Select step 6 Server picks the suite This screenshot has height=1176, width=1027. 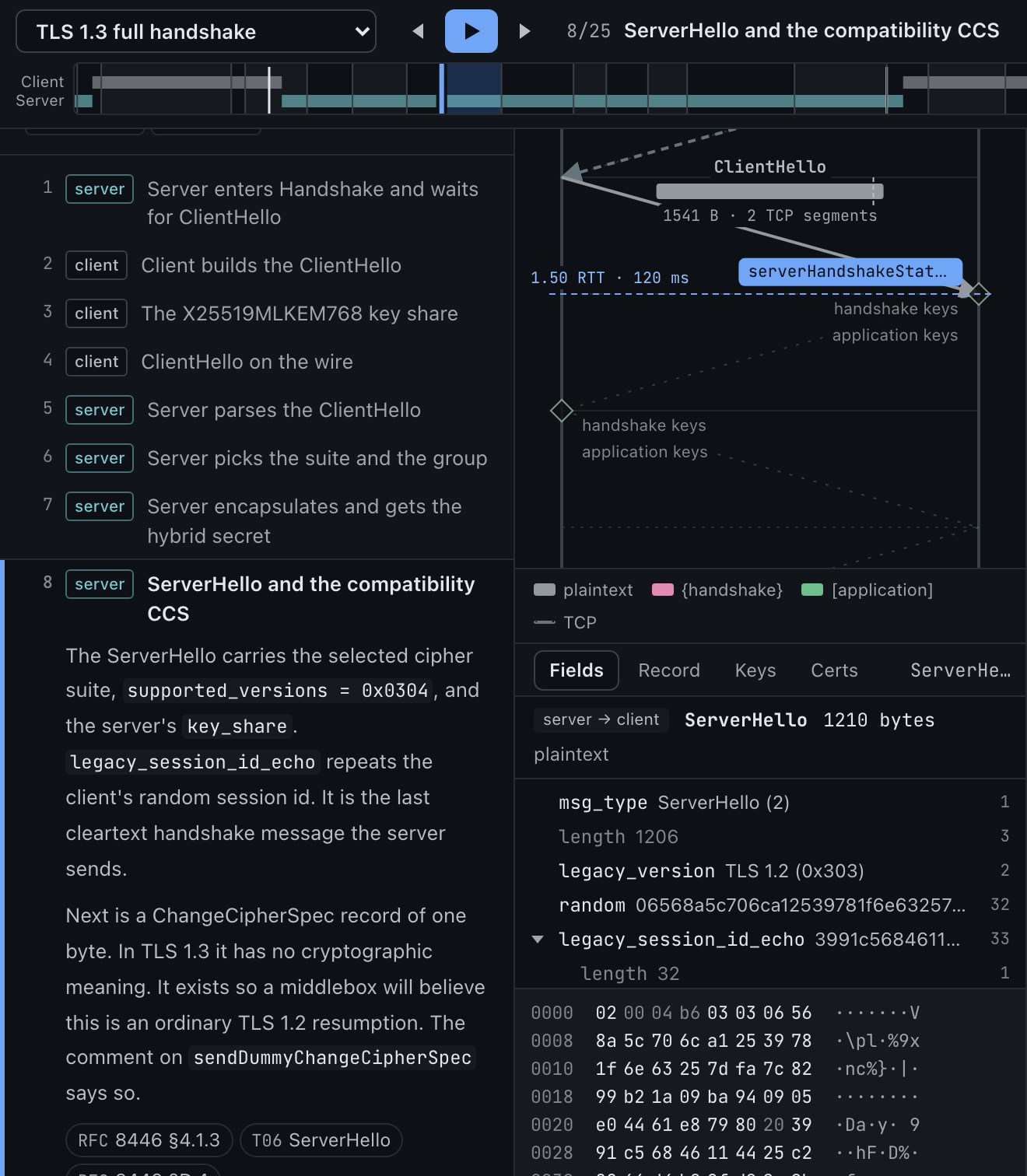point(257,458)
